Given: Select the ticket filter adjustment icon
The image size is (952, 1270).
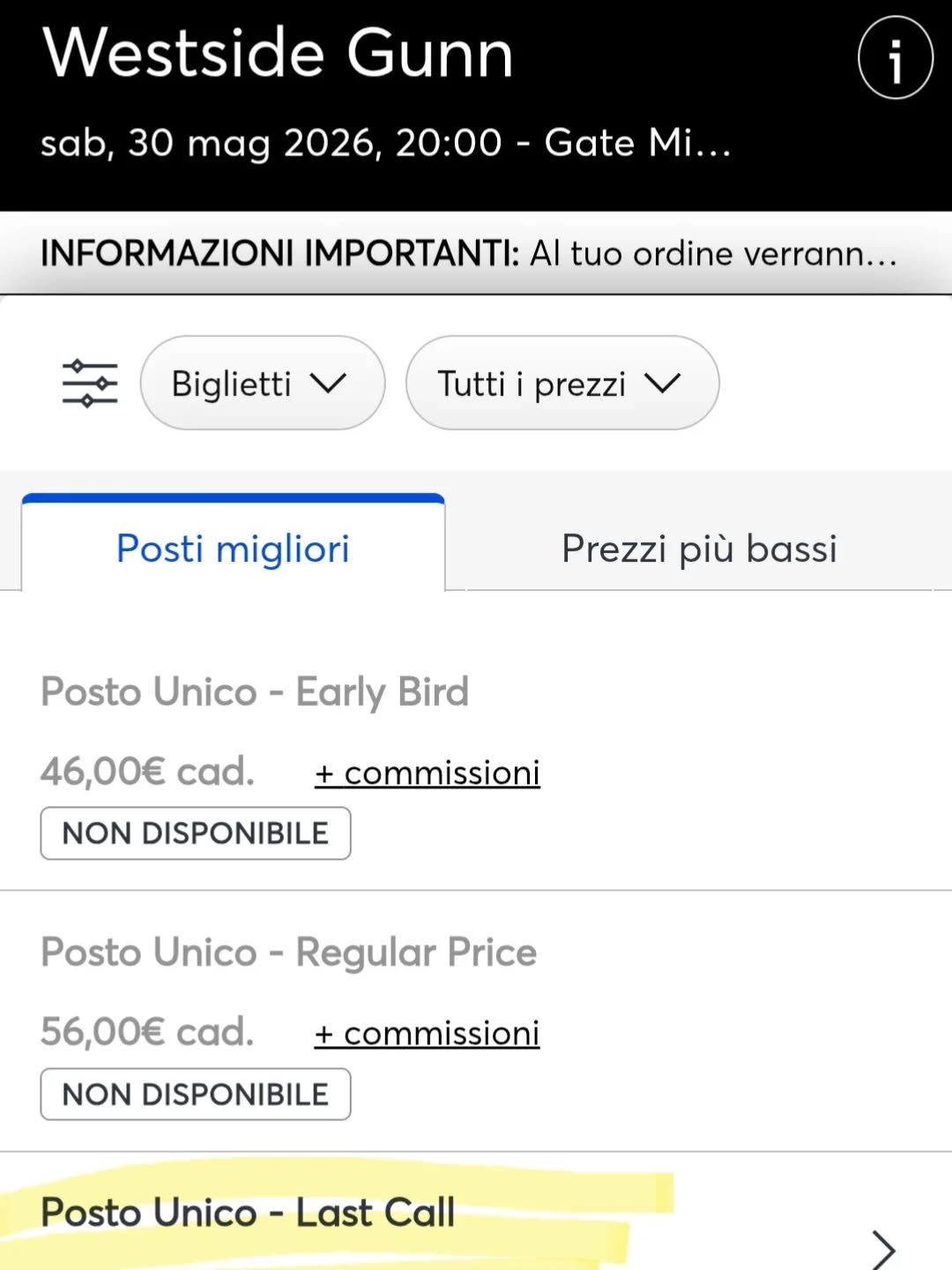Looking at the screenshot, I should coord(89,383).
